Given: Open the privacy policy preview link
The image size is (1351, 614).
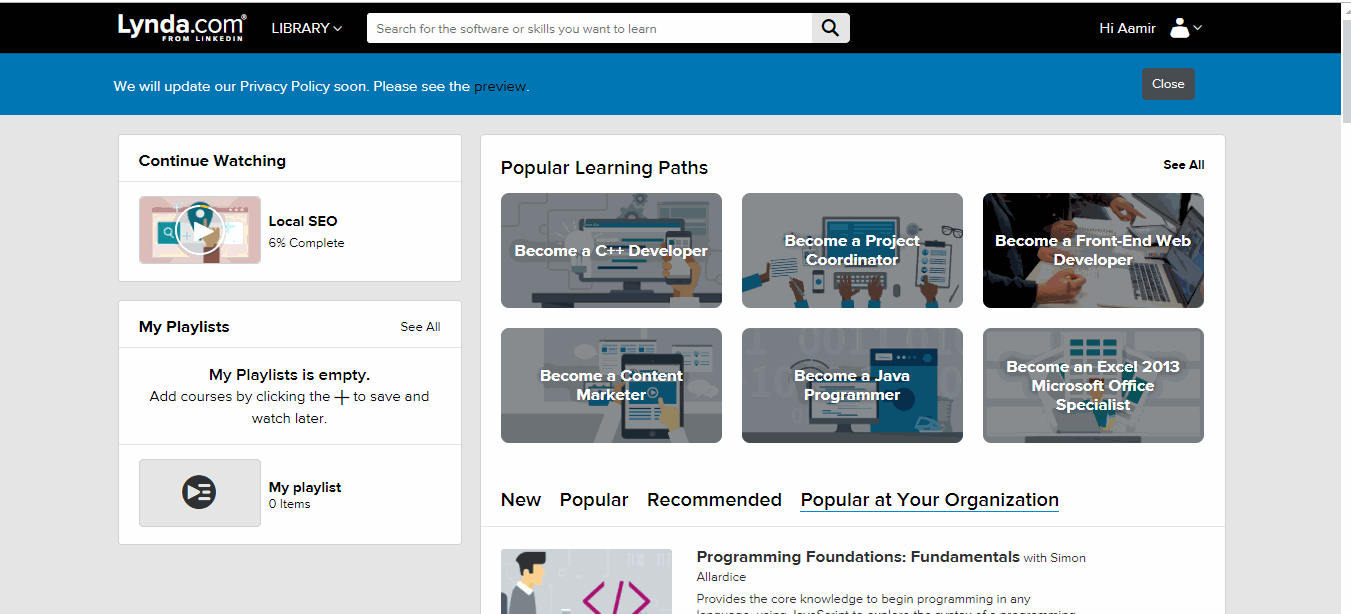Looking at the screenshot, I should pos(500,86).
